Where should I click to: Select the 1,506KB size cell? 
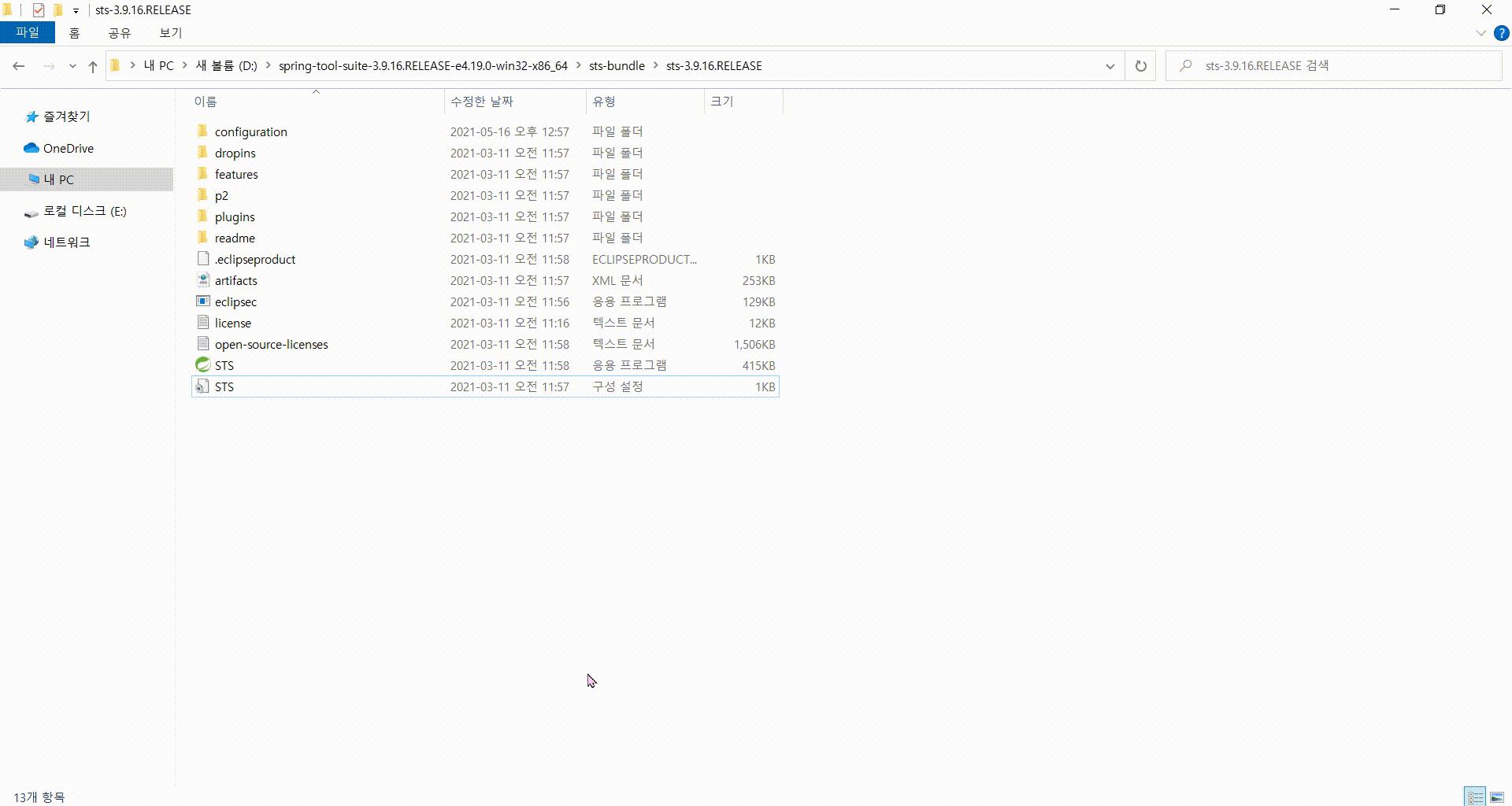click(754, 344)
